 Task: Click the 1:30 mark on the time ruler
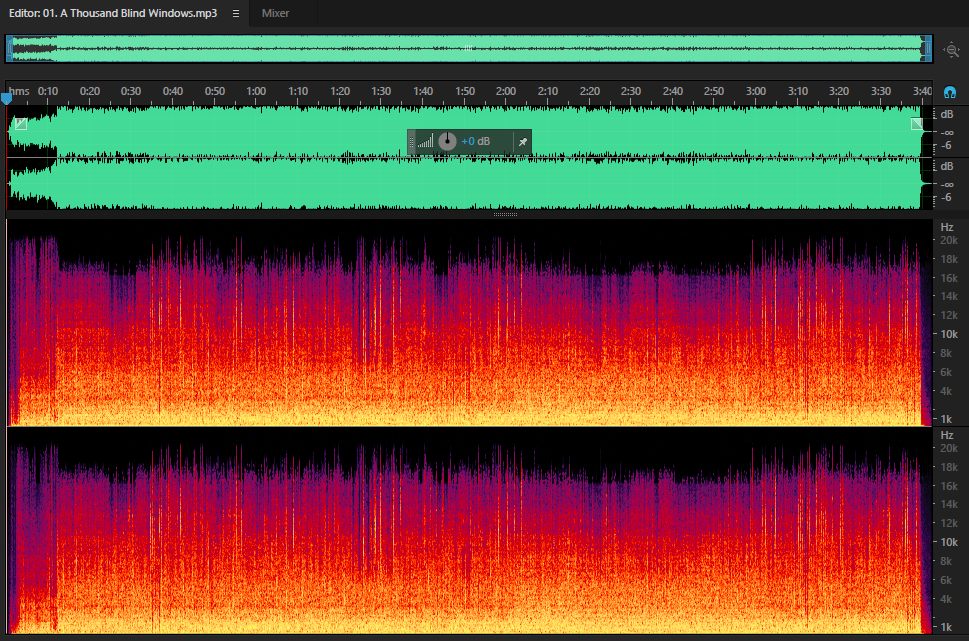pos(381,91)
